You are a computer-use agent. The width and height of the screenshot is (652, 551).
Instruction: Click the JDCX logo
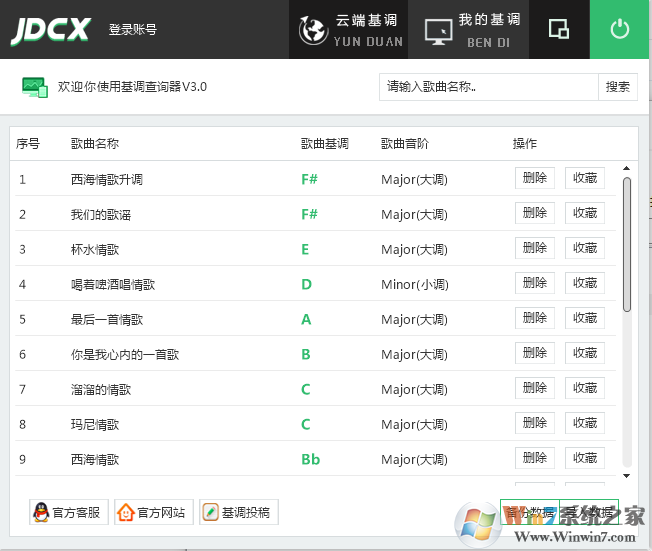coord(50,30)
